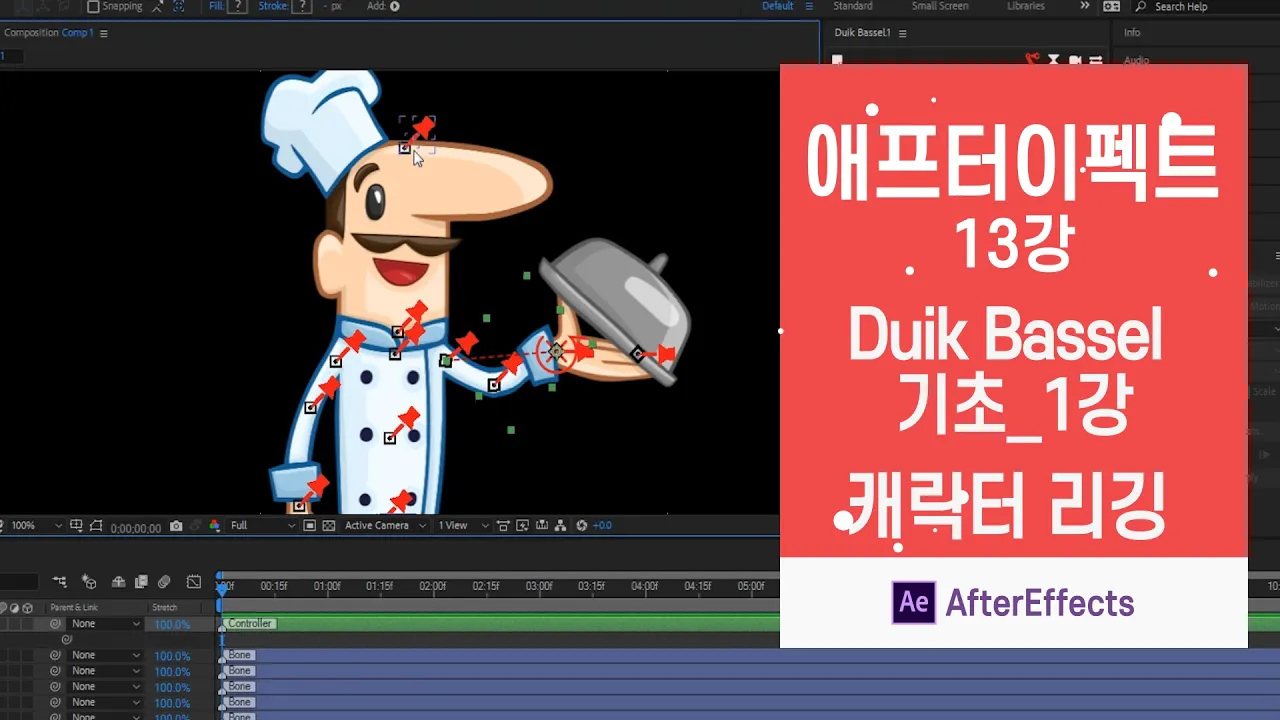Click the 01:00f mark on time ruler
This screenshot has width=1280, height=720.
[327, 586]
